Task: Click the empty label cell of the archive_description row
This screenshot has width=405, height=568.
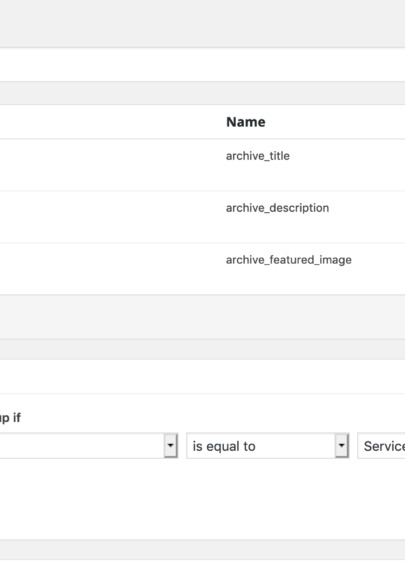Action: (109, 217)
